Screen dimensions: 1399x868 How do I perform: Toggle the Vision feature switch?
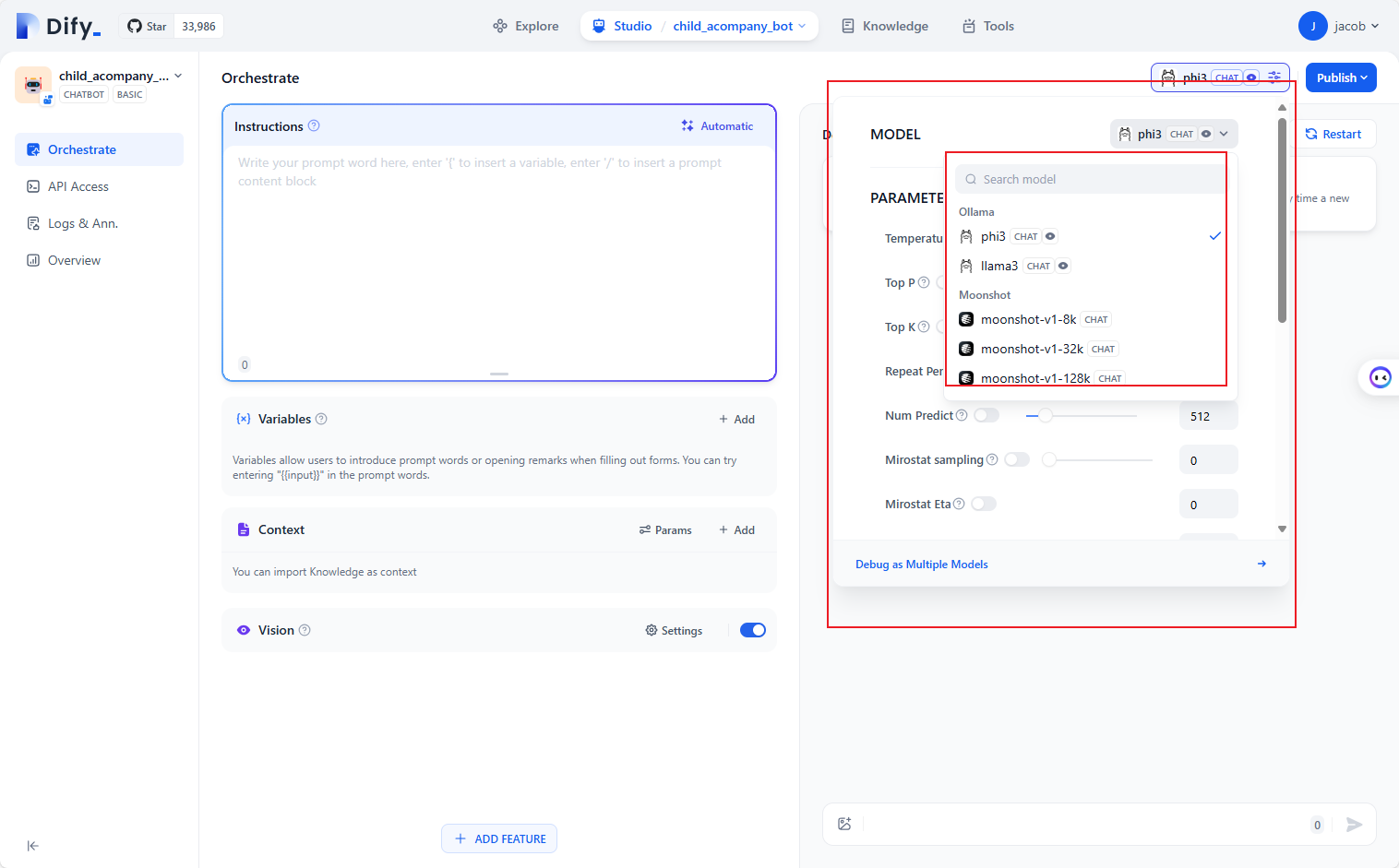(753, 630)
